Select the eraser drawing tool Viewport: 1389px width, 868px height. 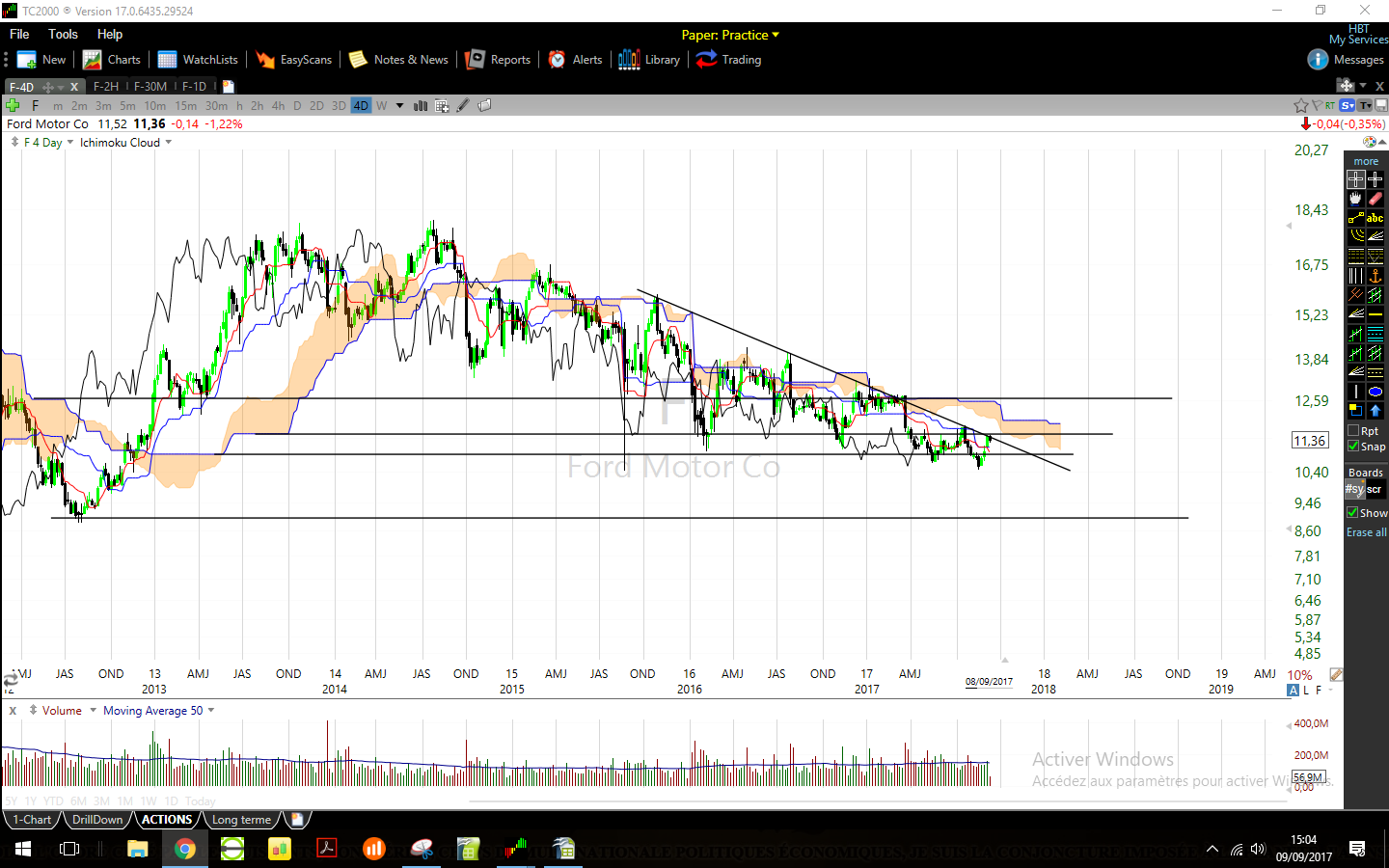click(x=1375, y=199)
